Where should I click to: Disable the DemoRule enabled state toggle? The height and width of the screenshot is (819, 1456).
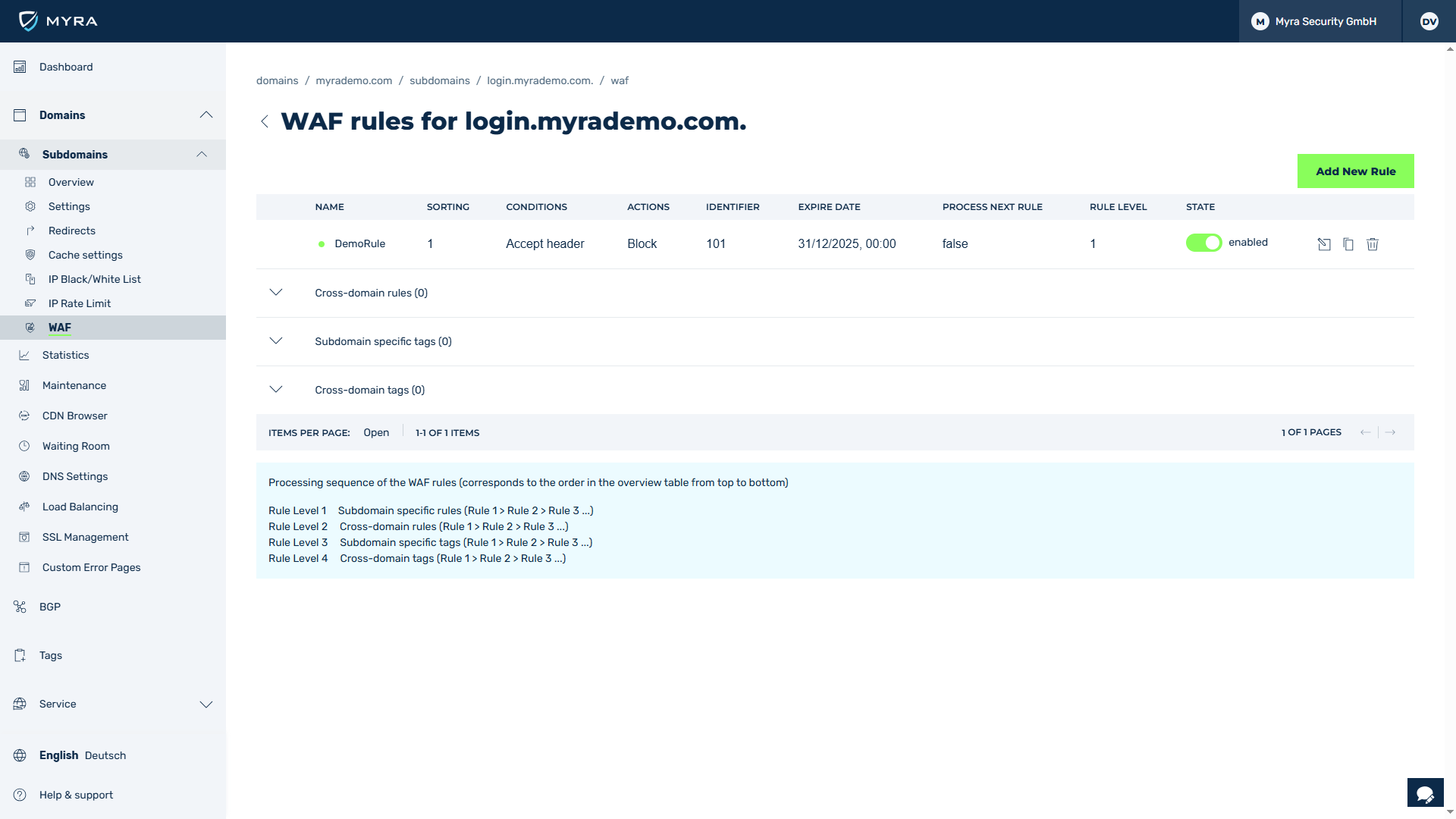coord(1203,243)
